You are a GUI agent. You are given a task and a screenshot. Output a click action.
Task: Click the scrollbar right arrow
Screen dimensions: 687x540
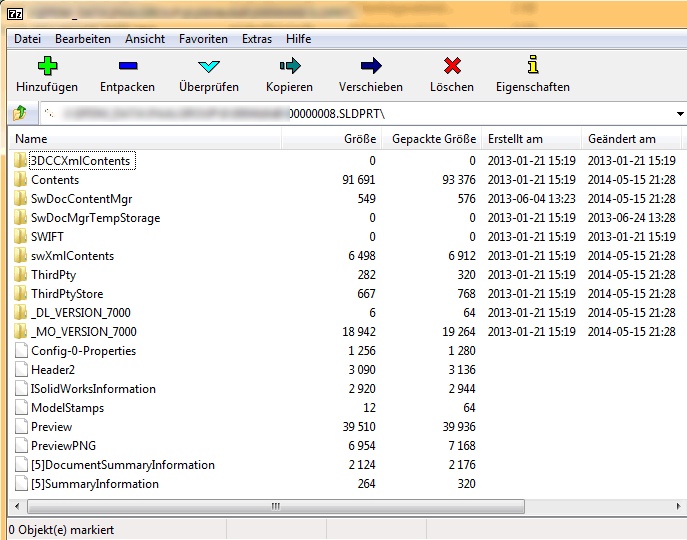click(679, 507)
